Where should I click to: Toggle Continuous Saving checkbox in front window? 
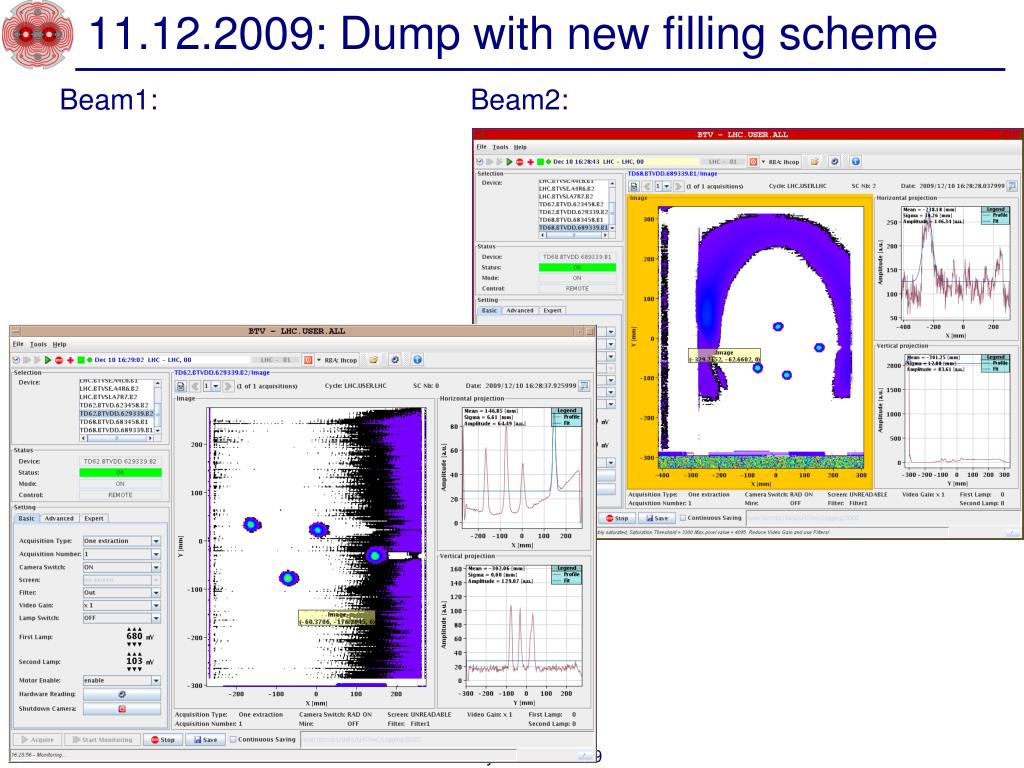point(232,740)
